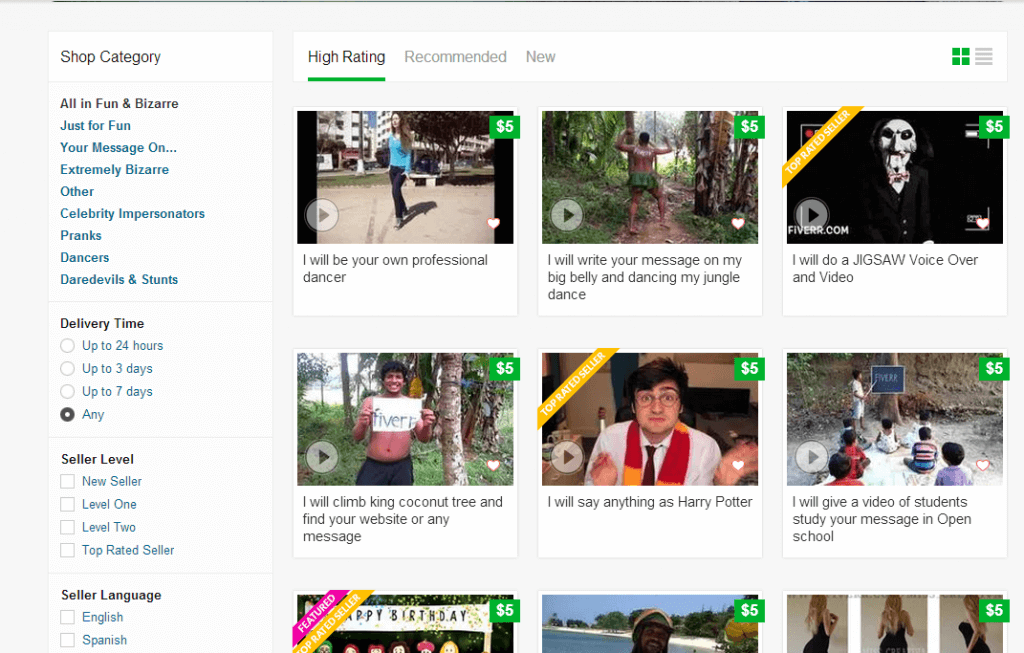Open jungle dance gig thumbnail image
This screenshot has height=653, width=1024.
point(650,177)
